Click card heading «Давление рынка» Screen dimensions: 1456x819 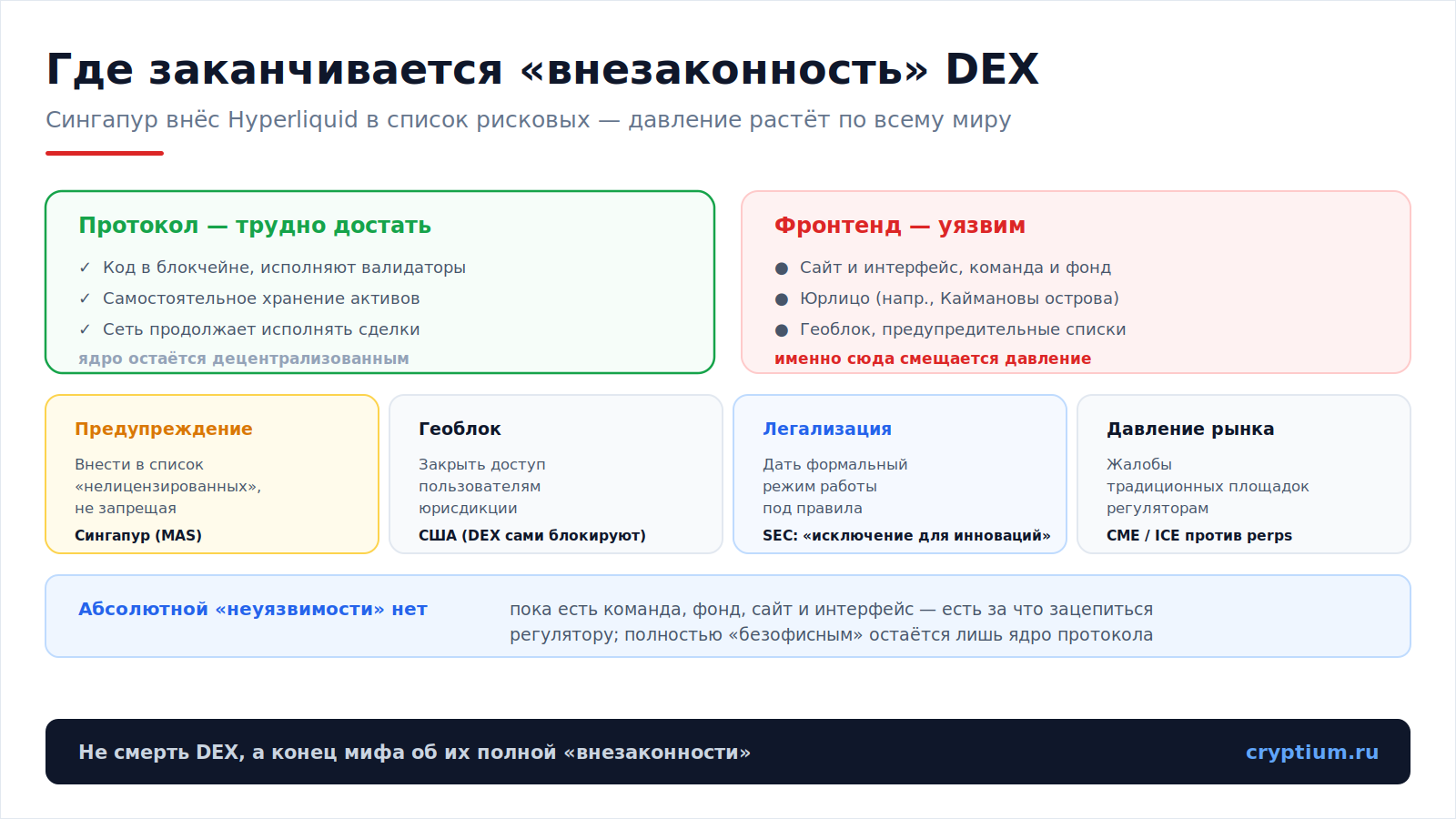click(1190, 429)
